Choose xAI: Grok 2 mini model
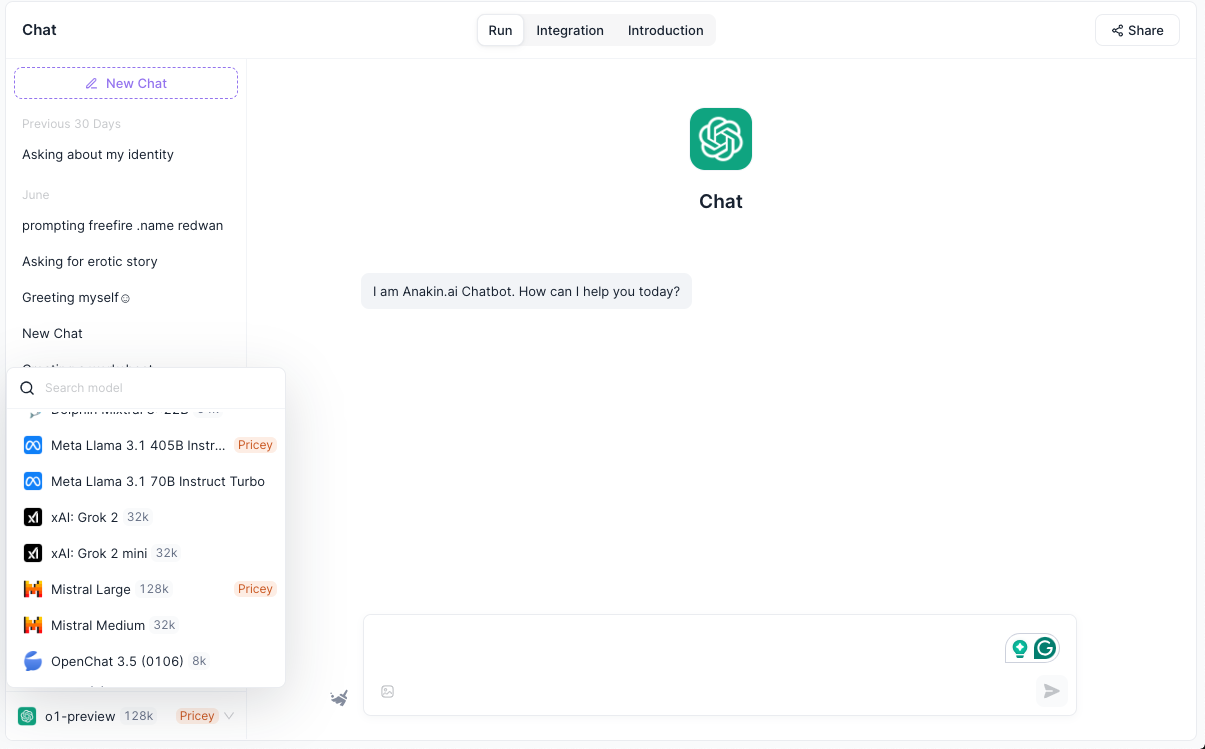Image resolution: width=1205 pixels, height=749 pixels. pos(146,553)
